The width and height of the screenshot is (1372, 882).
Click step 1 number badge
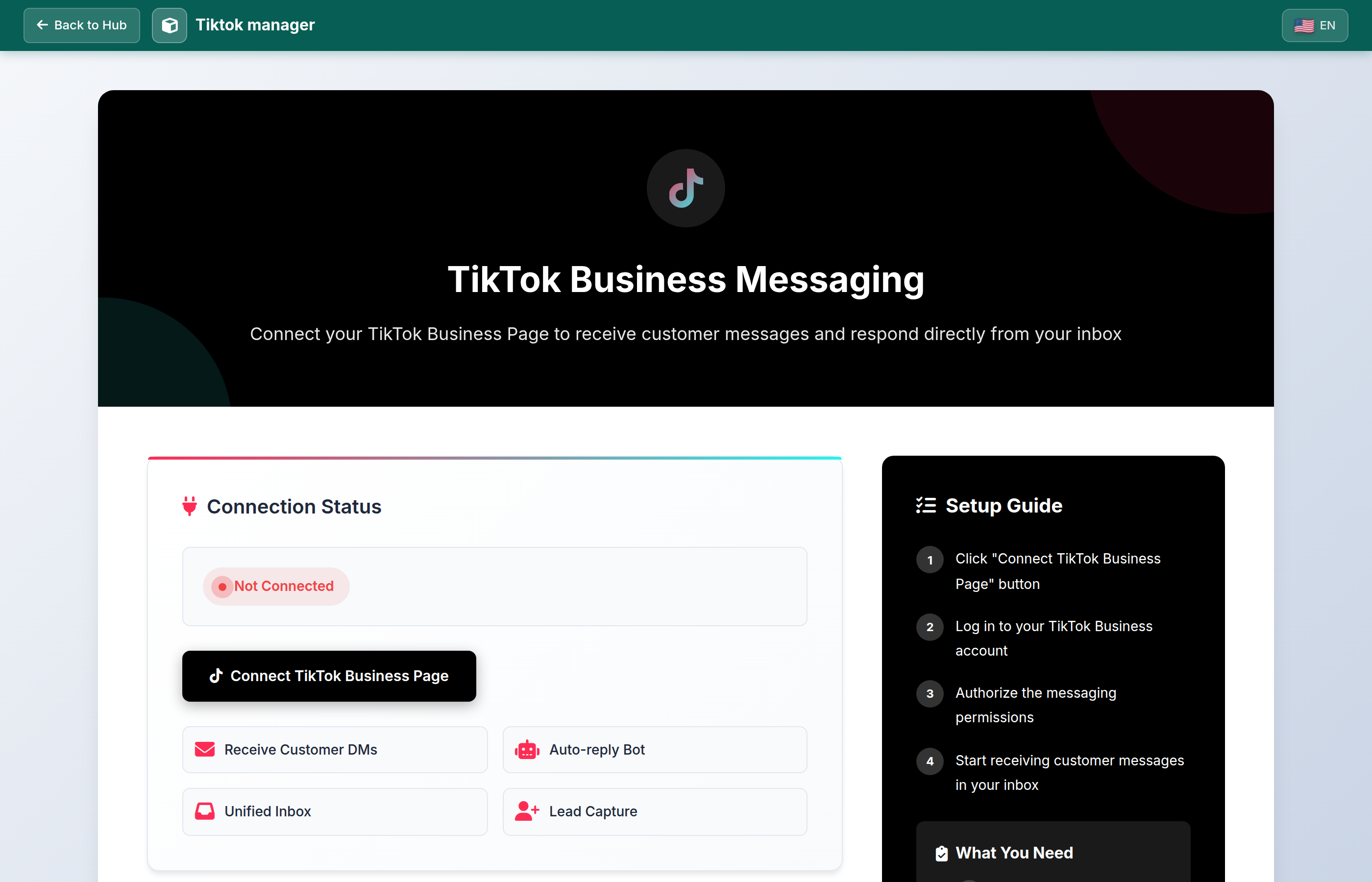930,560
